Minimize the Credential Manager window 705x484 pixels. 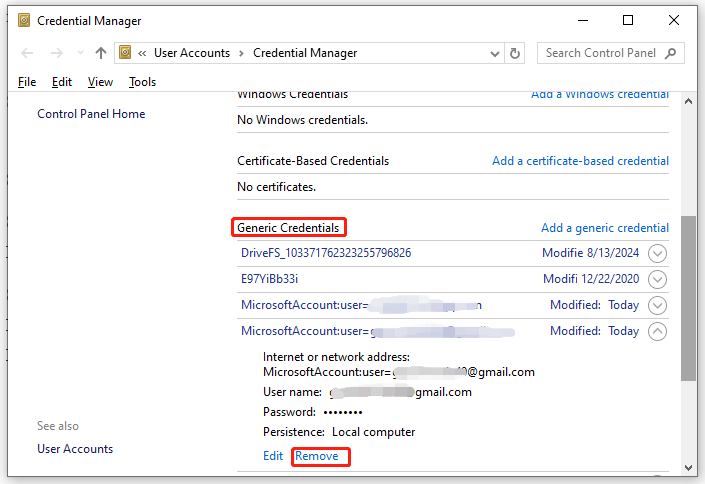pyautogui.click(x=583, y=21)
